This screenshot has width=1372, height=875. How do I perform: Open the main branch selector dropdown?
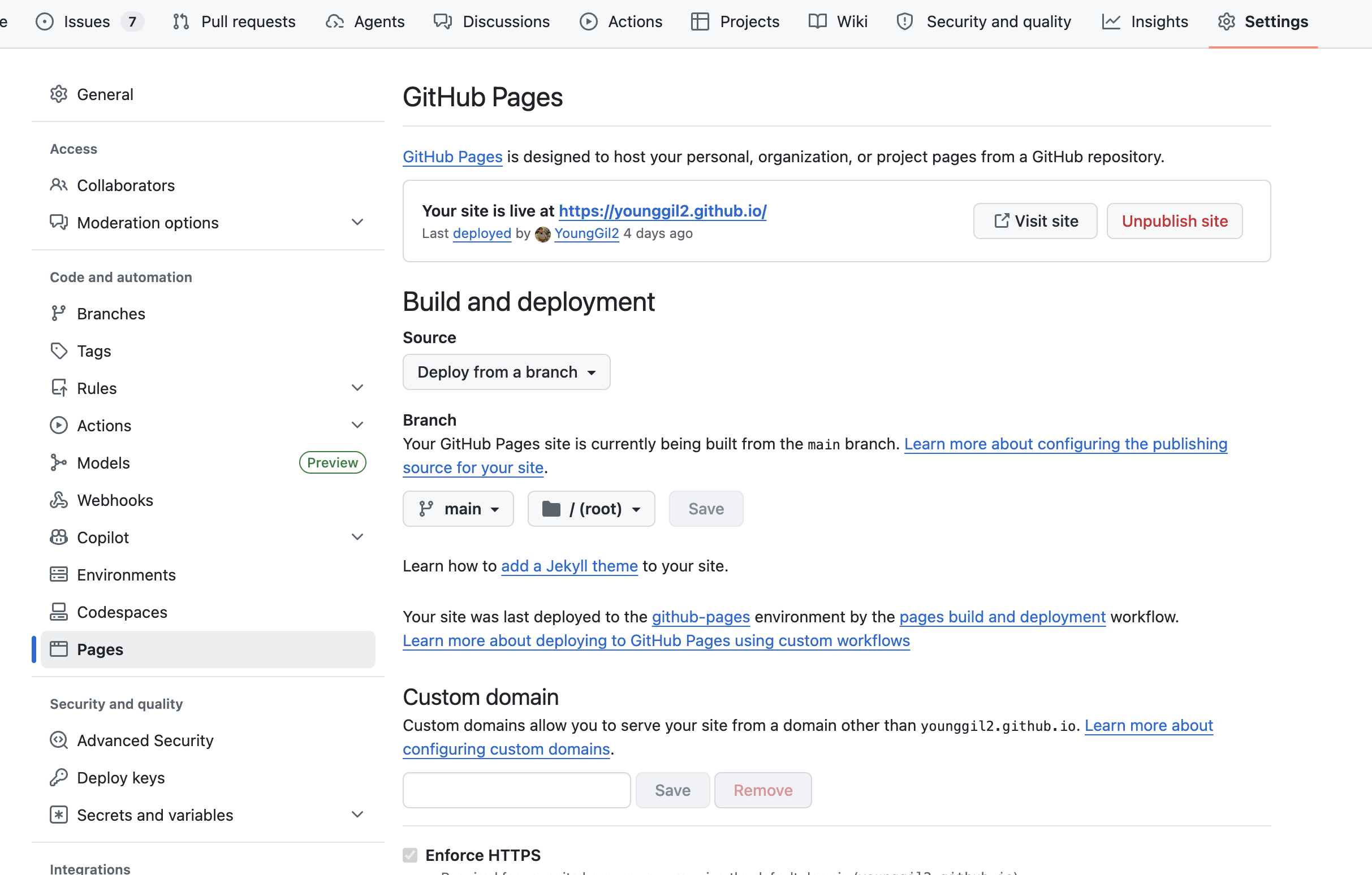pyautogui.click(x=458, y=508)
